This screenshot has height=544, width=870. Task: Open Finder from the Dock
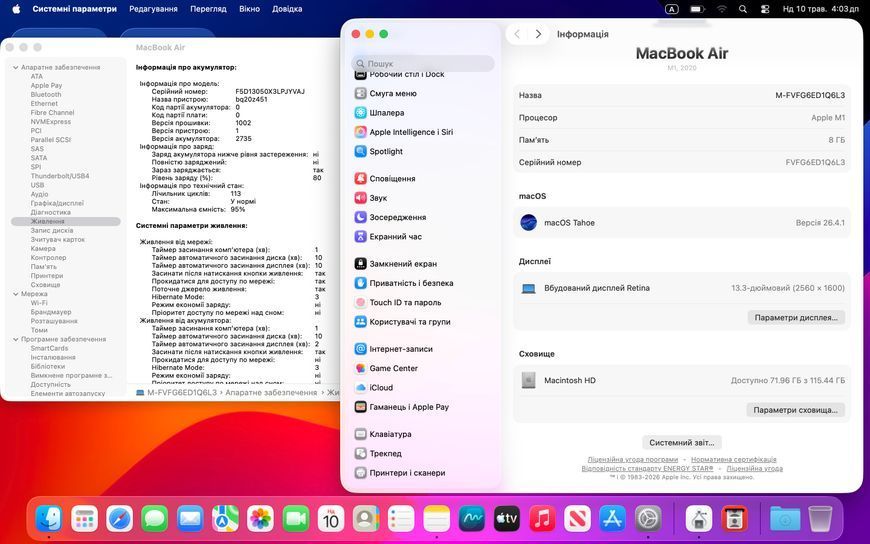click(x=49, y=519)
